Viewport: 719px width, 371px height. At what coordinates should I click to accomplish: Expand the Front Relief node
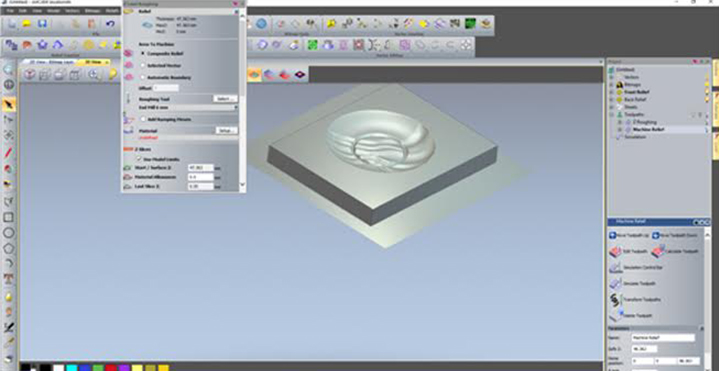pos(611,92)
